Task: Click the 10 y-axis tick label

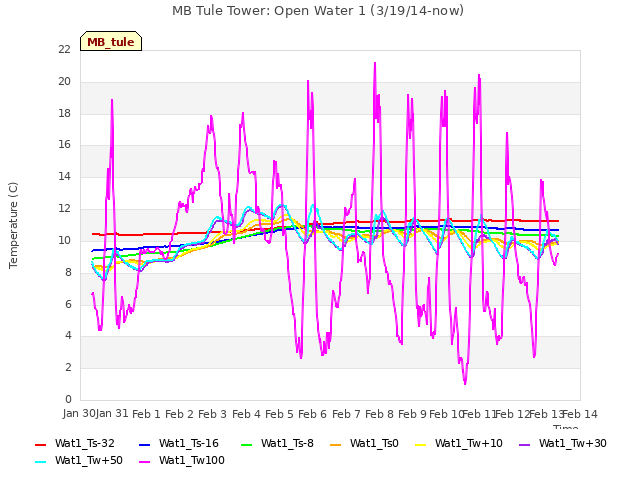Action: pyautogui.click(x=64, y=240)
